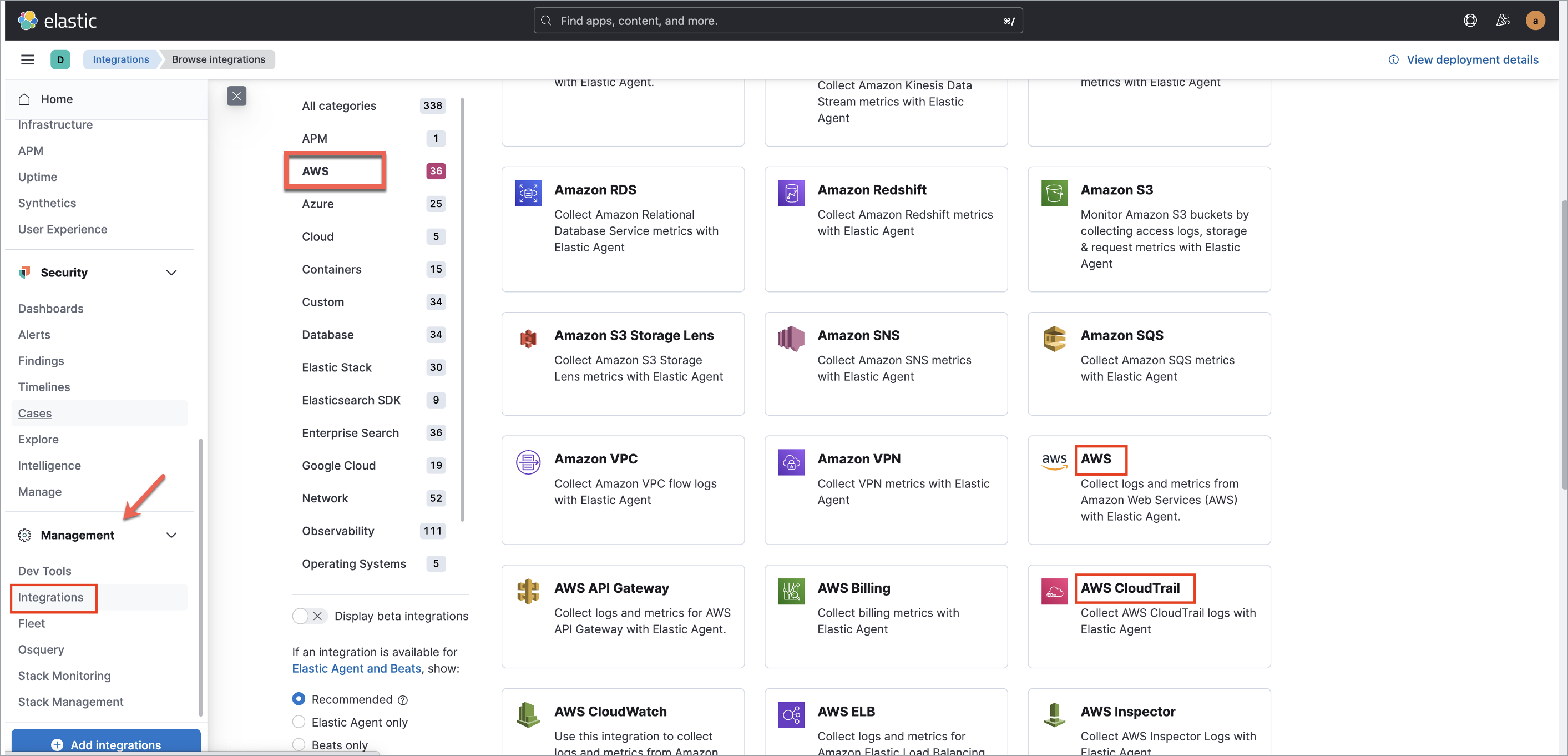Open the hamburger navigation menu
This screenshot has height=756, width=1568.
tap(27, 59)
